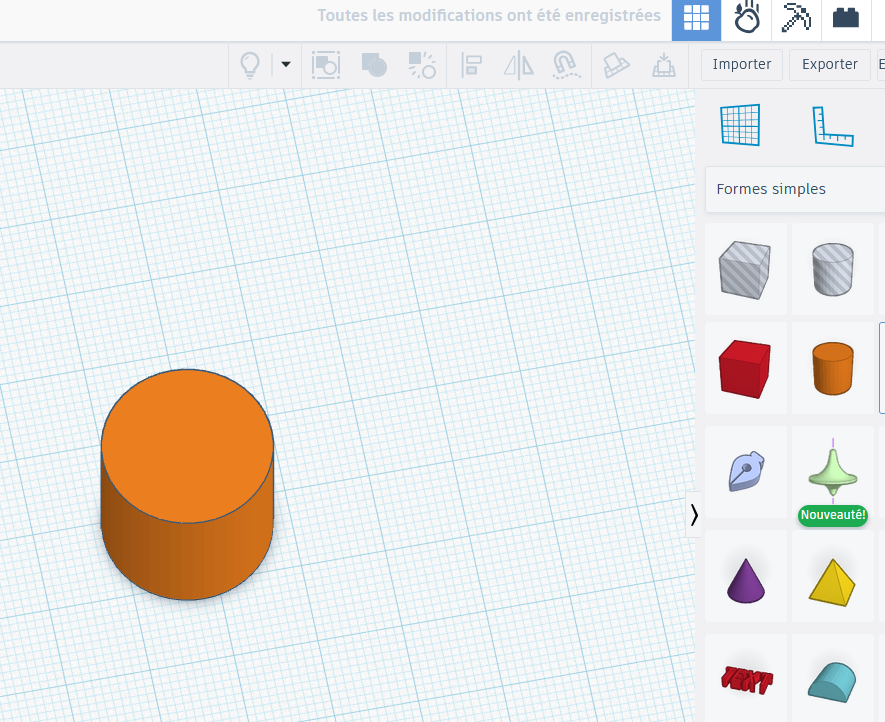Image resolution: width=885 pixels, height=722 pixels.
Task: Pick the red Box shape
Action: pos(746,369)
